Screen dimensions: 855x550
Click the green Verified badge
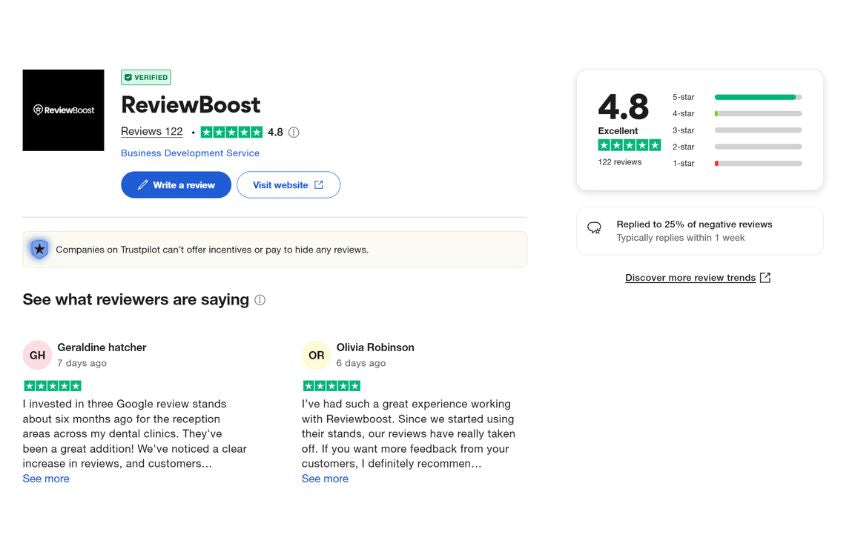point(146,77)
